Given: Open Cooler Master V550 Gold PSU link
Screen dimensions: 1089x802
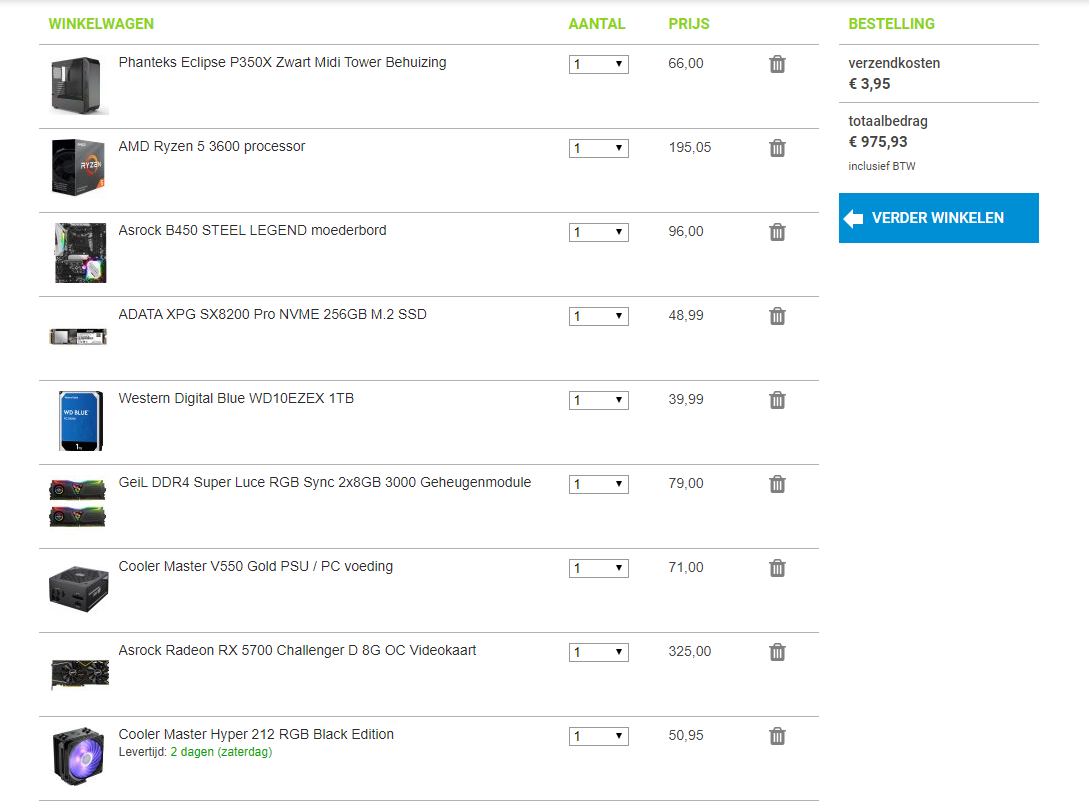Looking at the screenshot, I should [x=256, y=567].
